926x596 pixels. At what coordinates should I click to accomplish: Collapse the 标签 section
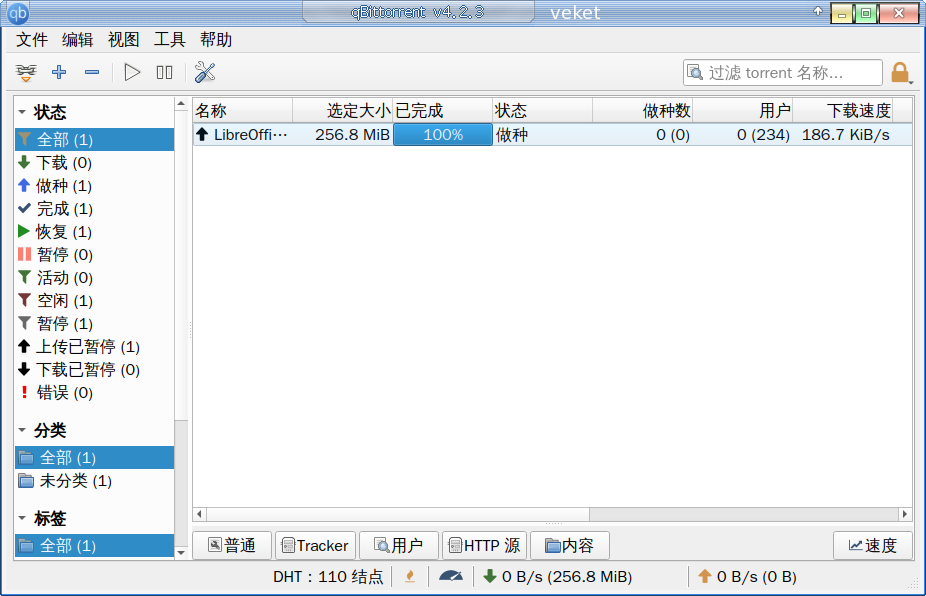point(22,518)
